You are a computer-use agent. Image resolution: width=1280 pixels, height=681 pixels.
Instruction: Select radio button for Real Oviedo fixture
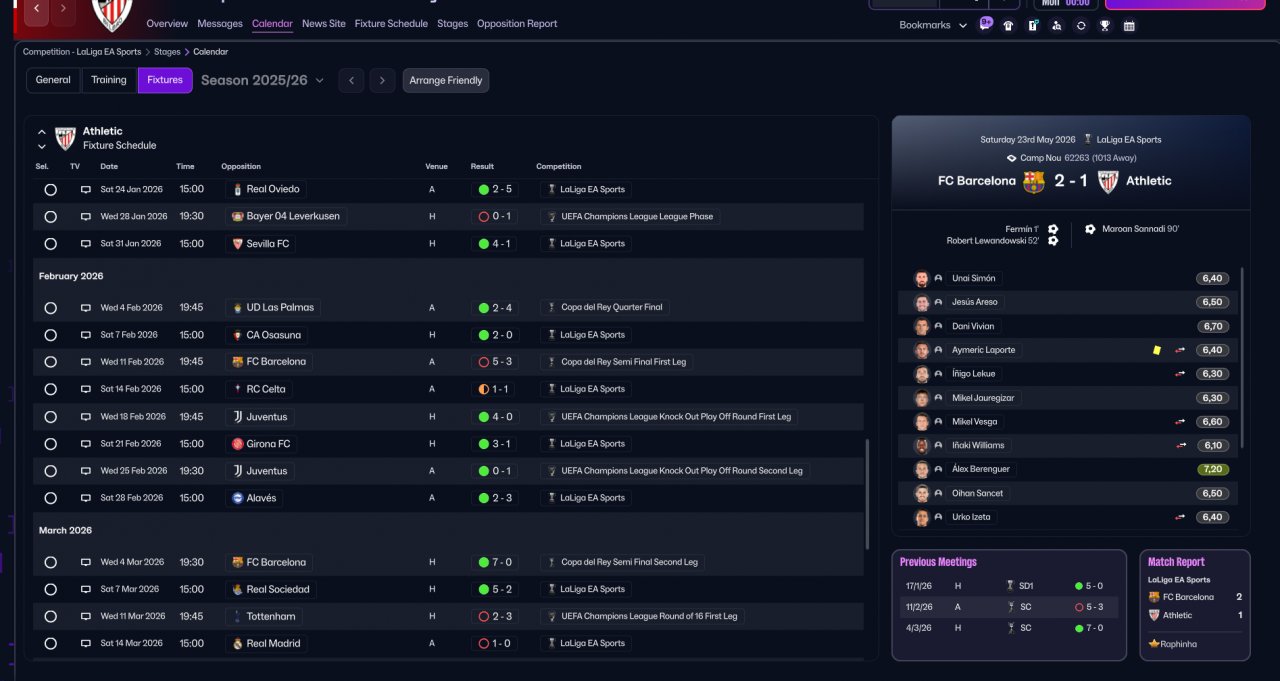pyautogui.click(x=51, y=189)
